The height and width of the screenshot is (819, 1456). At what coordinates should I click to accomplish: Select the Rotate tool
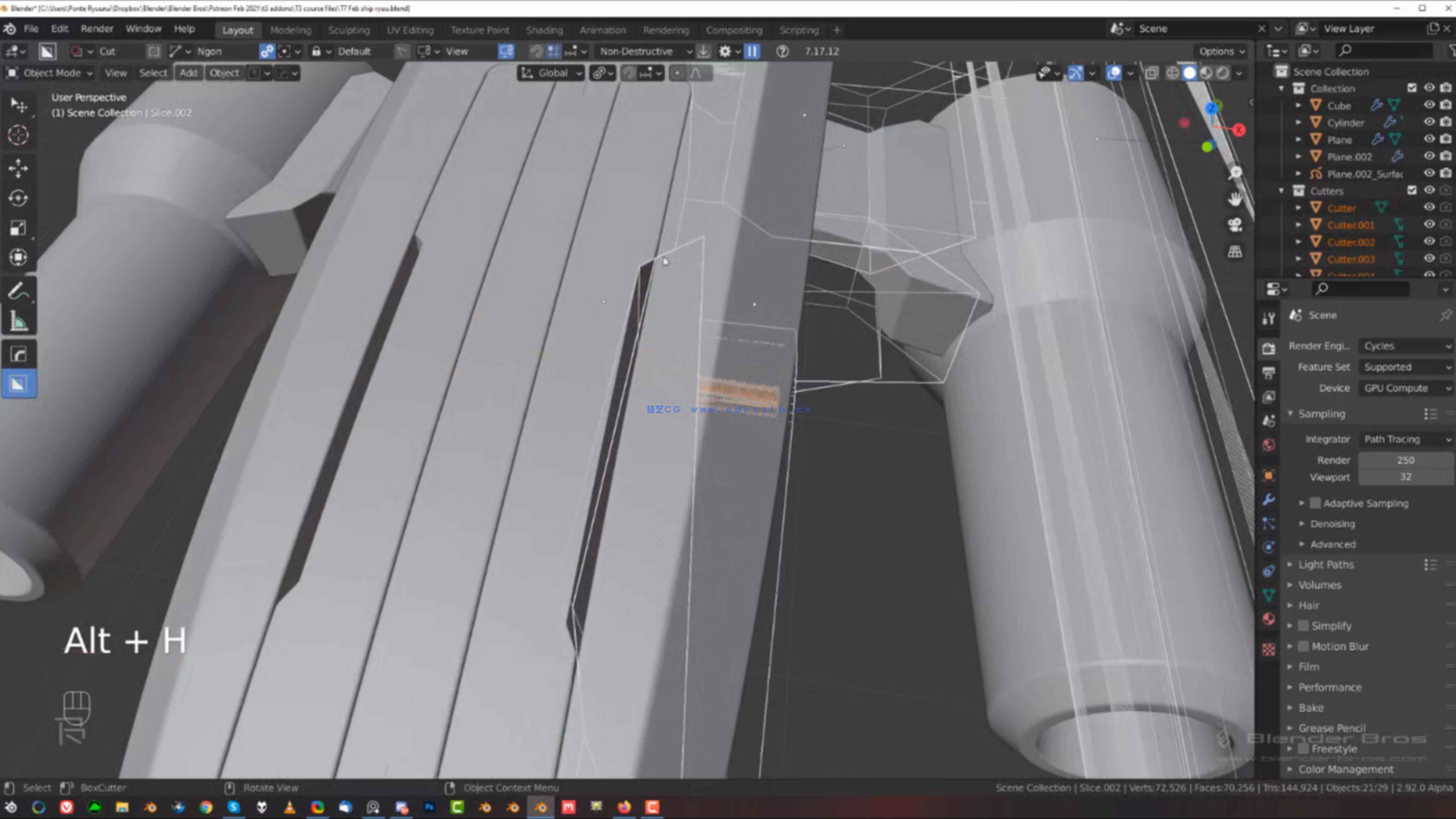(19, 198)
